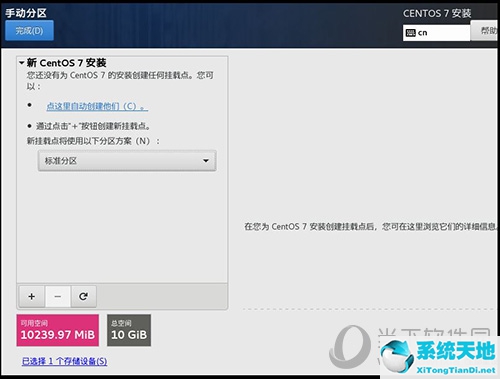Image resolution: width=500 pixels, height=379 pixels.
Task: Click the 总空间 10 GiB box
Action: point(129,330)
